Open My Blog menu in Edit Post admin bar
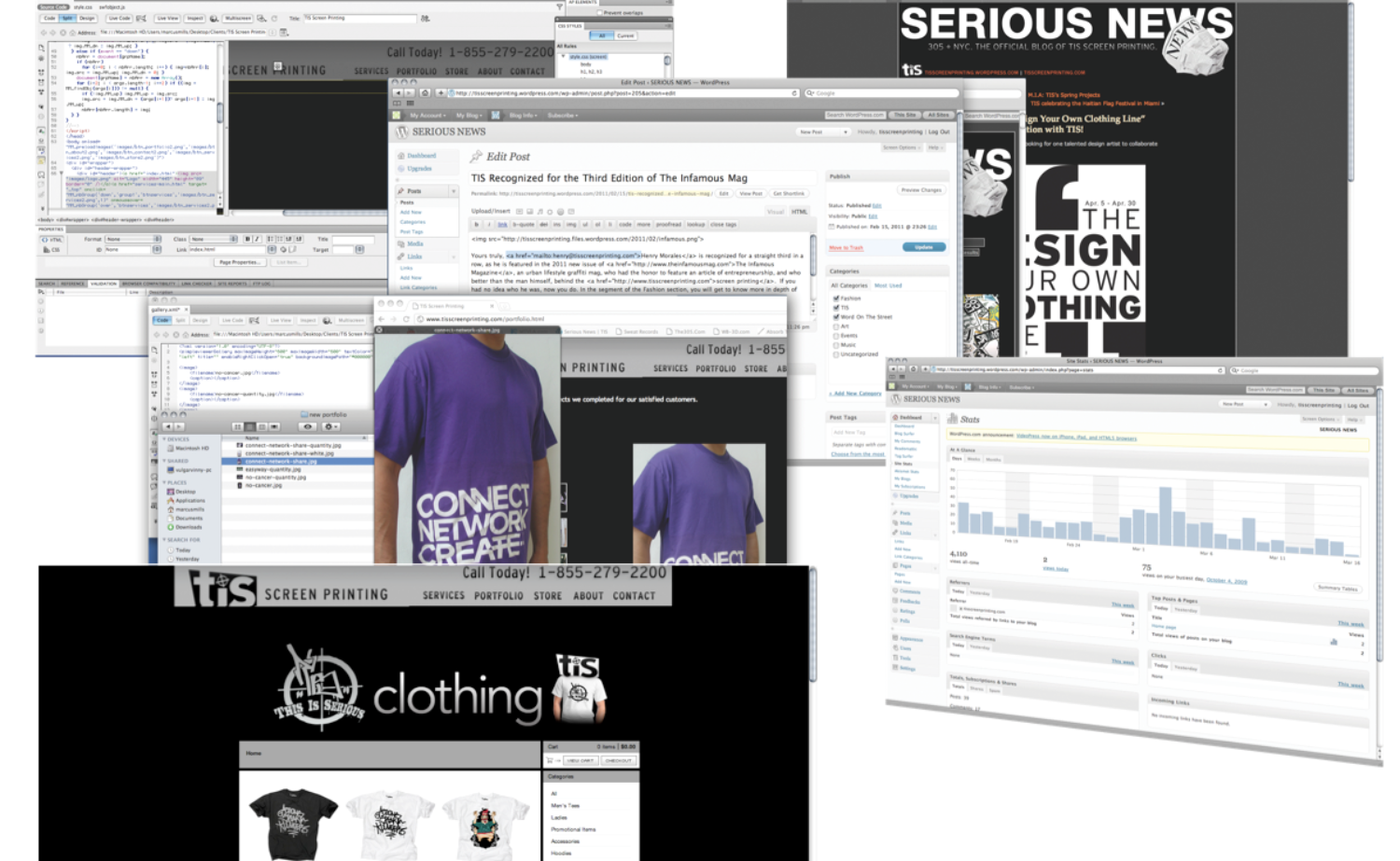 pos(469,116)
